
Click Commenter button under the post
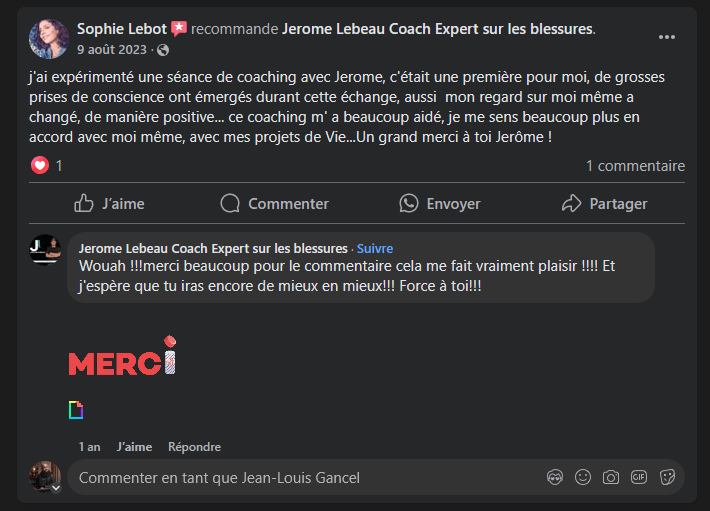[x=274, y=204]
